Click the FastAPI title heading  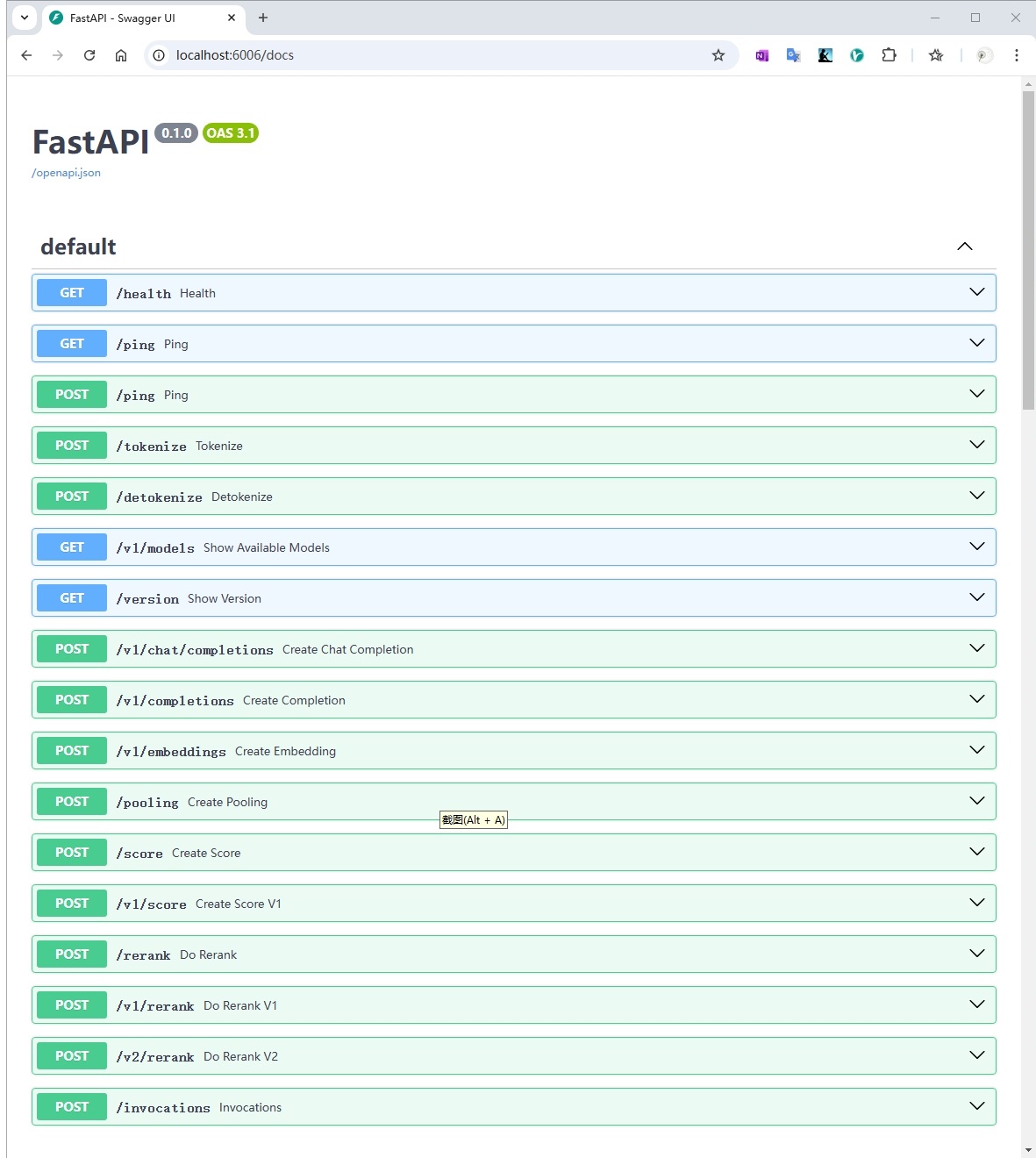pyautogui.click(x=91, y=142)
